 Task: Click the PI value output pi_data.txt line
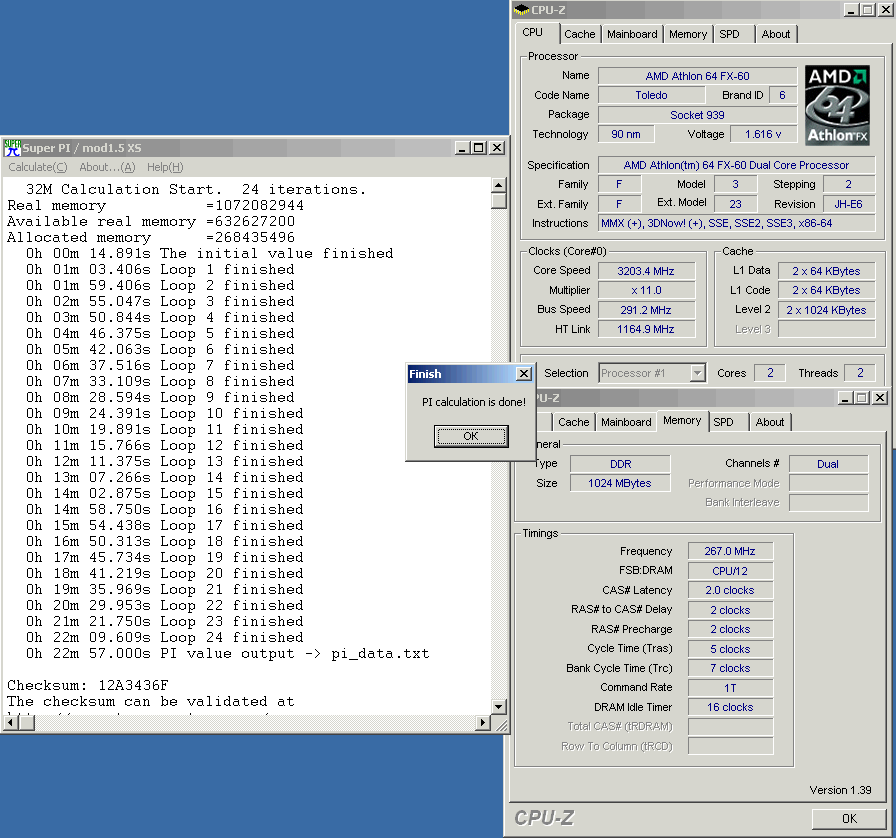click(227, 653)
